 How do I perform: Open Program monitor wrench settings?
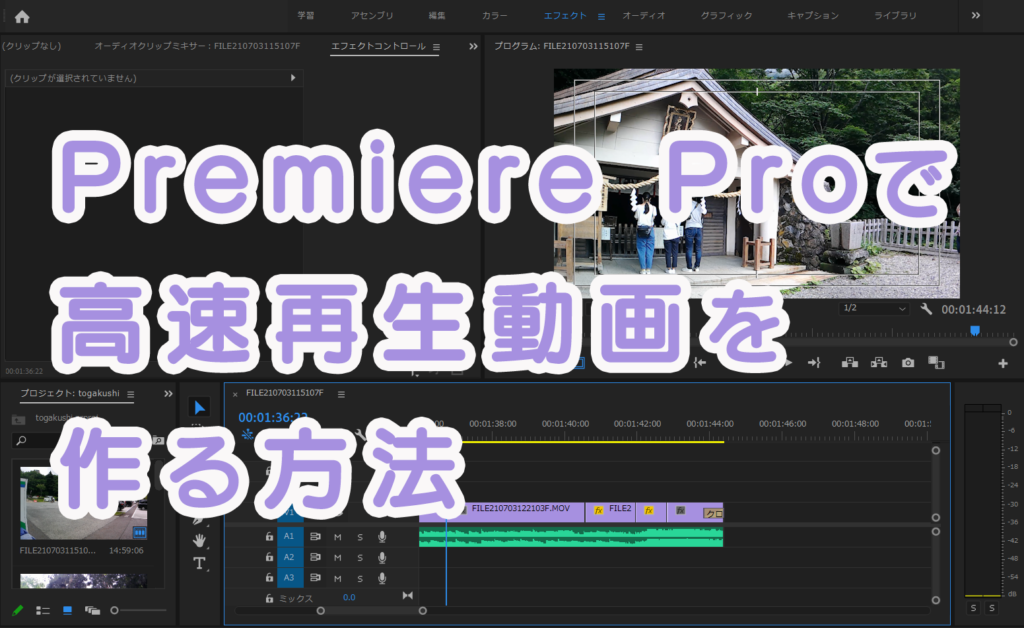tap(926, 309)
